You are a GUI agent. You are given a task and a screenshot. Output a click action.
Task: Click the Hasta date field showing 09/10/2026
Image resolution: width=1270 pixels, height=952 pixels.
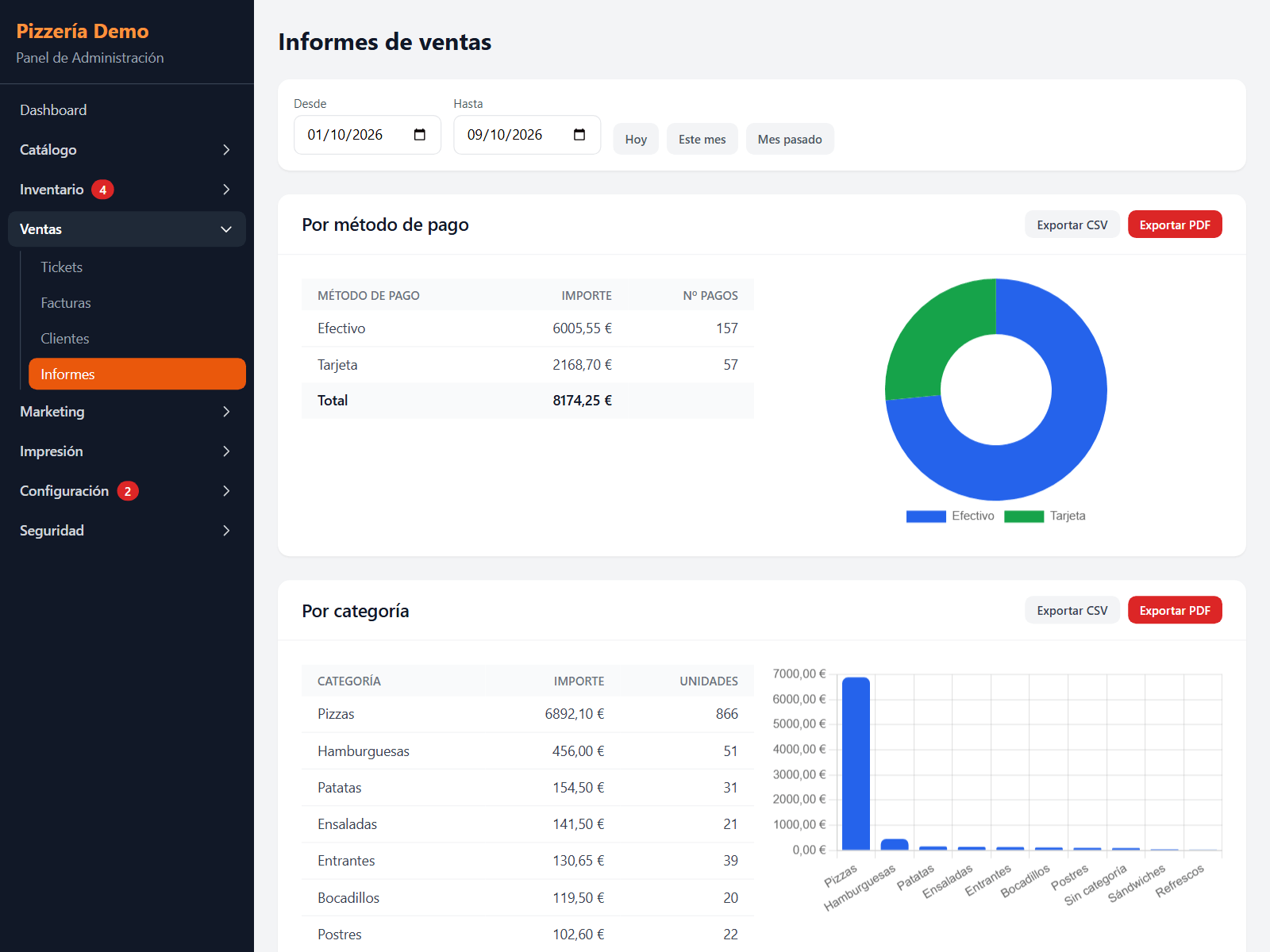(x=527, y=135)
